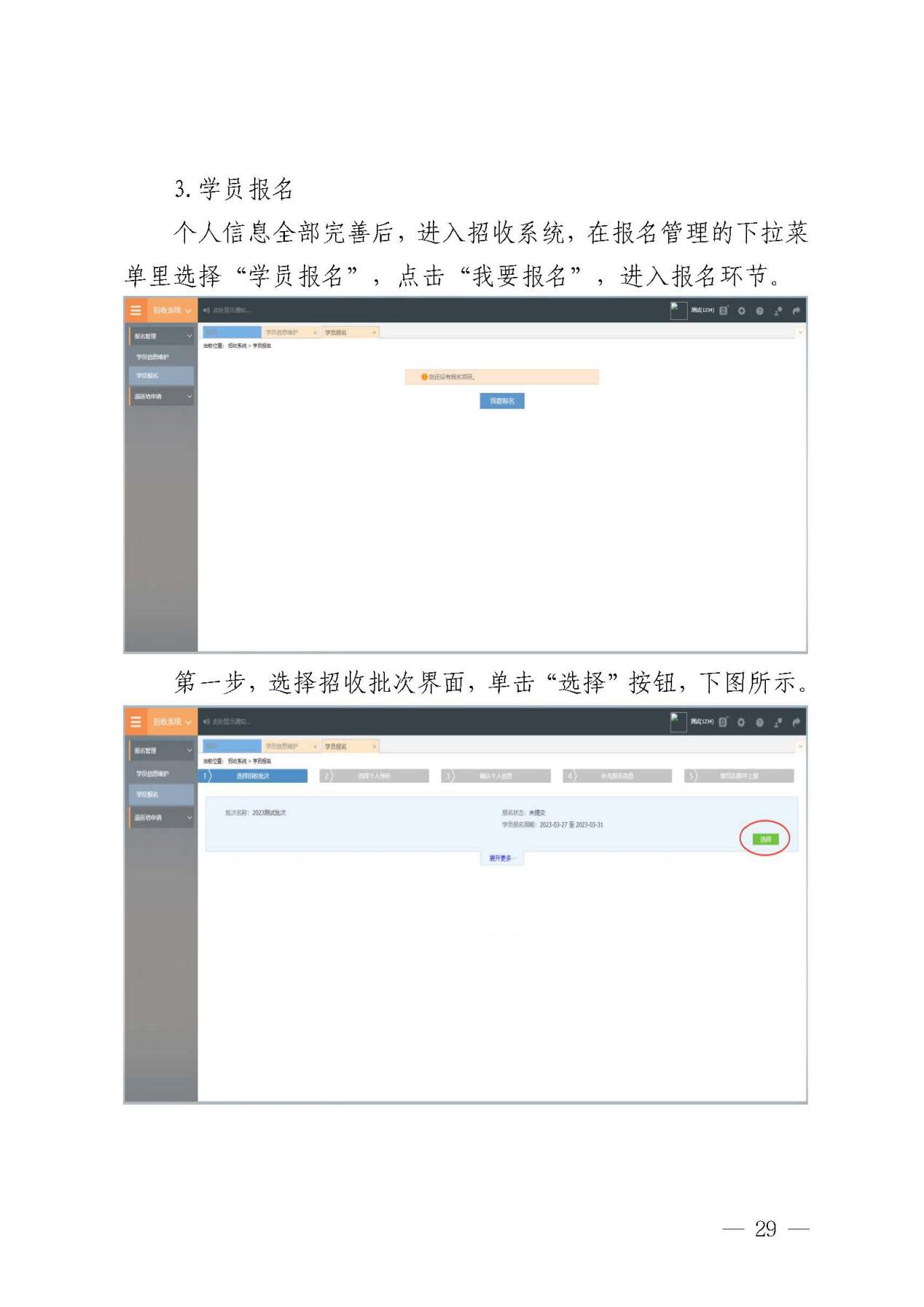The image size is (924, 1307).
Task: Click step 1 选择招收批次
Action: 253,776
